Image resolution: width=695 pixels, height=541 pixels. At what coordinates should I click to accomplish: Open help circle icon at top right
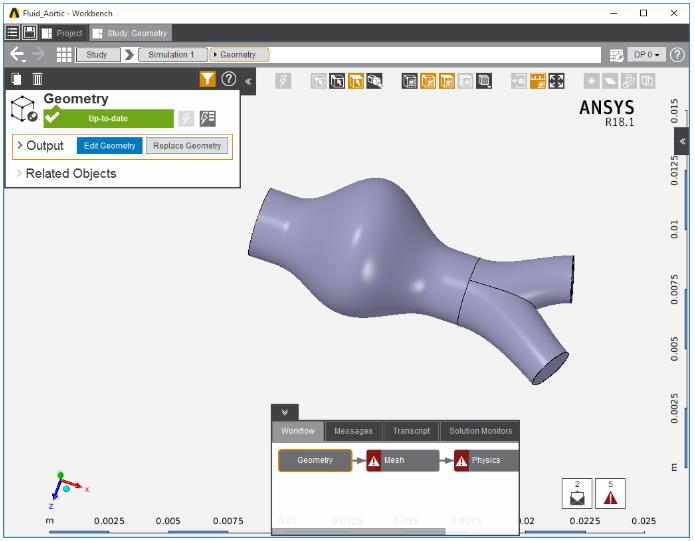point(677,54)
